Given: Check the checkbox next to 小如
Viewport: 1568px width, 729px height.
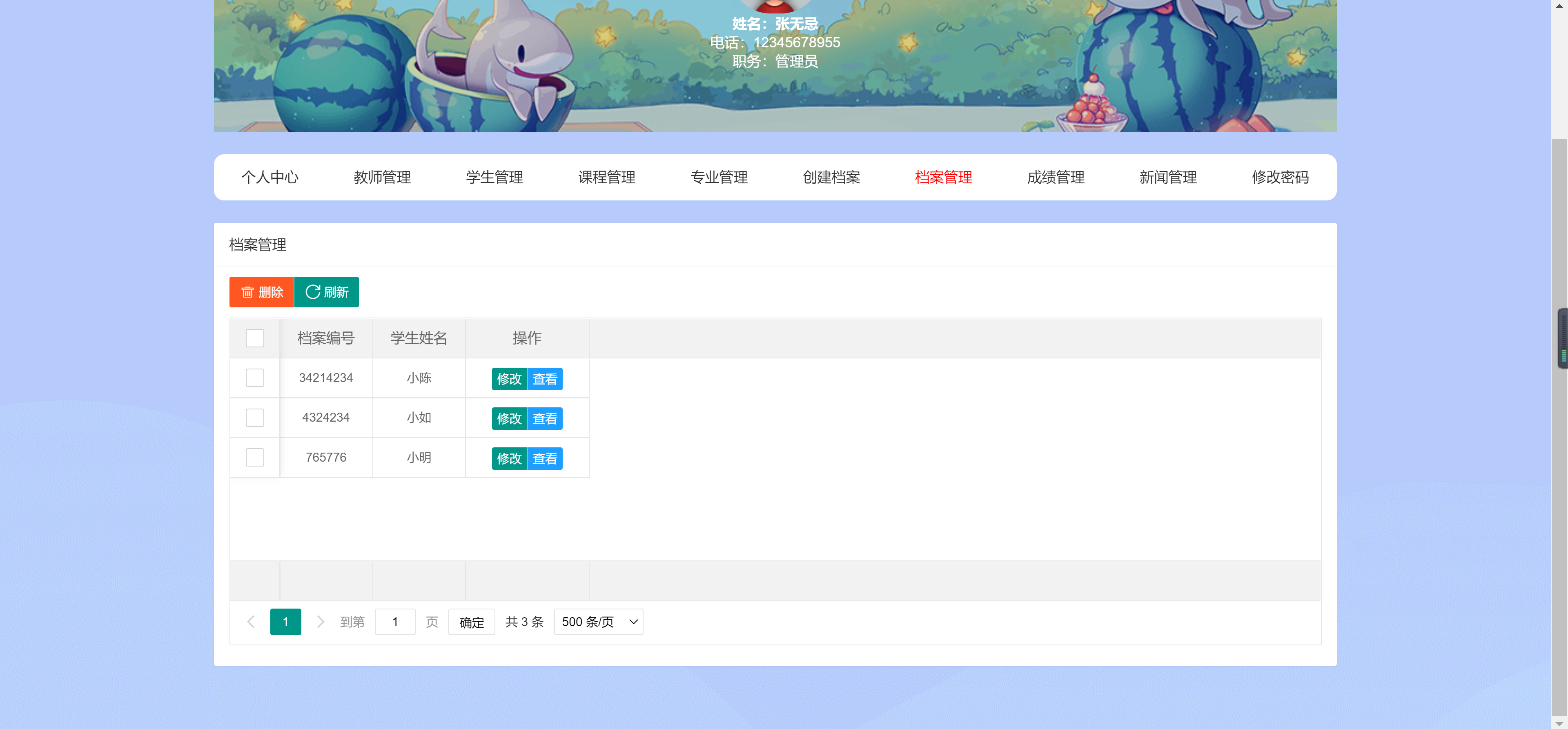Looking at the screenshot, I should coord(254,418).
